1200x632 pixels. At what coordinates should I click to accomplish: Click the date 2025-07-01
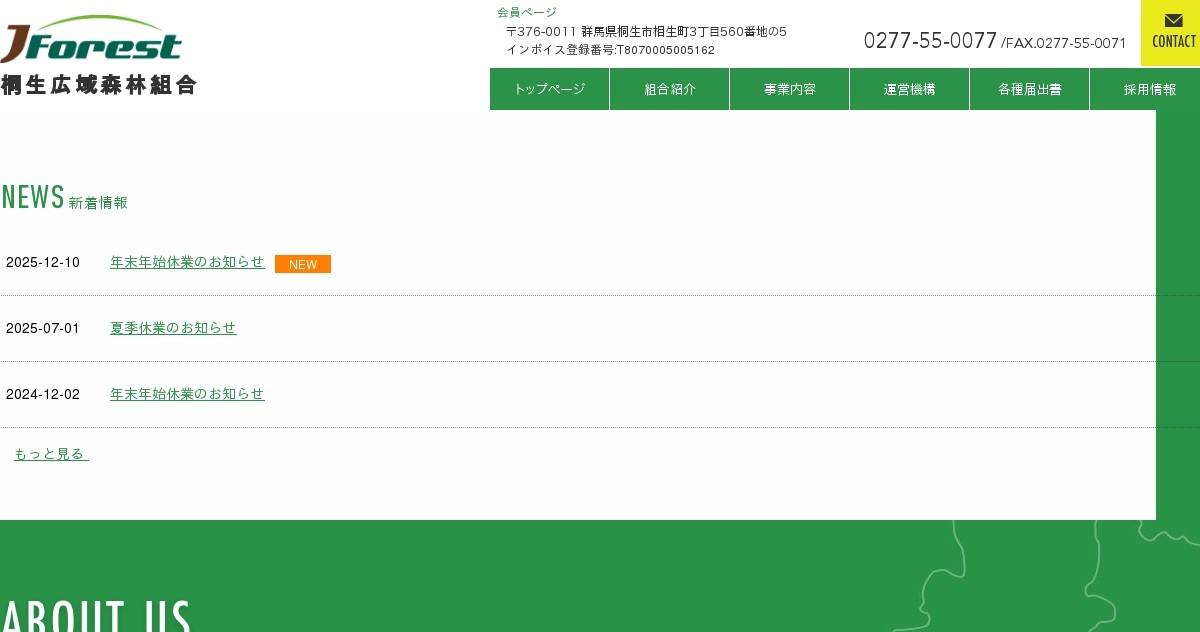(x=43, y=328)
